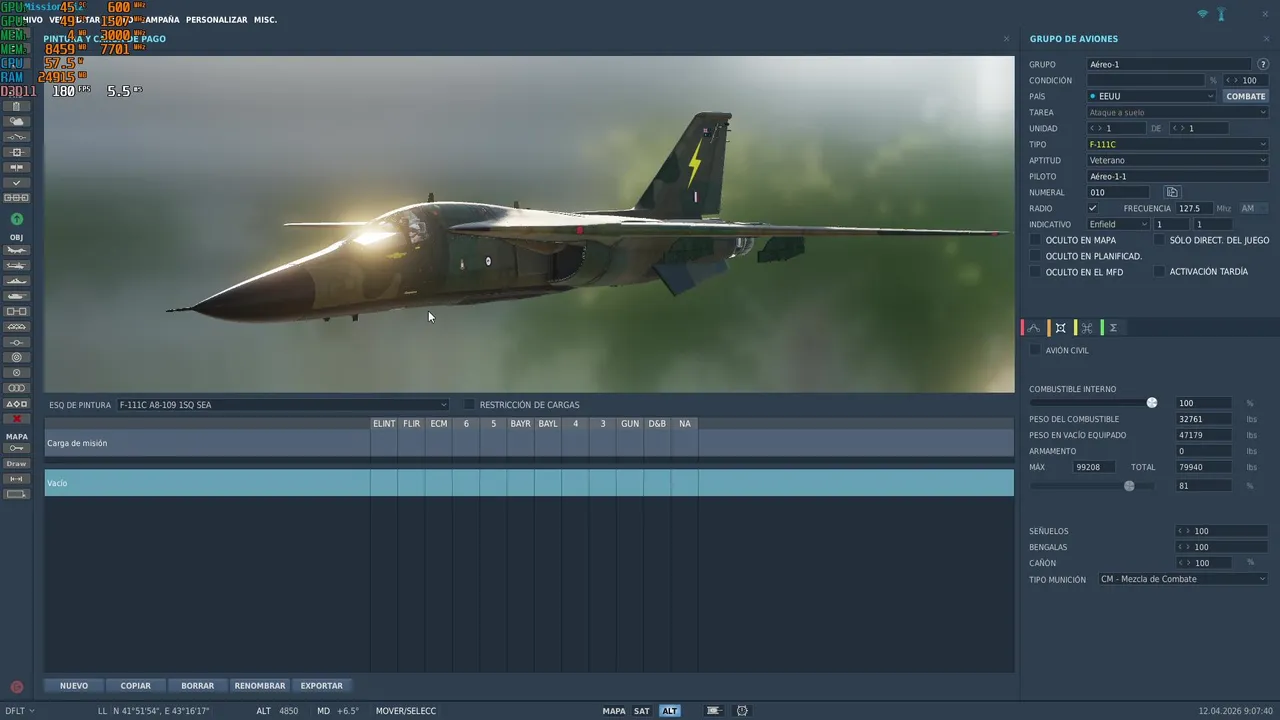The width and height of the screenshot is (1280, 720).
Task: Click the FRECUENCIA field showing 127.5
Action: pos(1194,208)
